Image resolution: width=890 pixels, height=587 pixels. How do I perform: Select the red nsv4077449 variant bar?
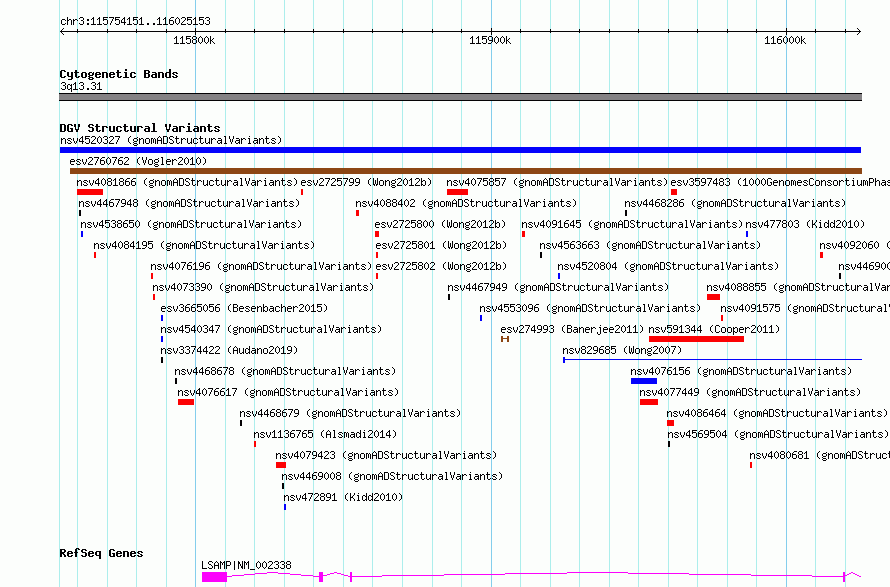tap(649, 402)
